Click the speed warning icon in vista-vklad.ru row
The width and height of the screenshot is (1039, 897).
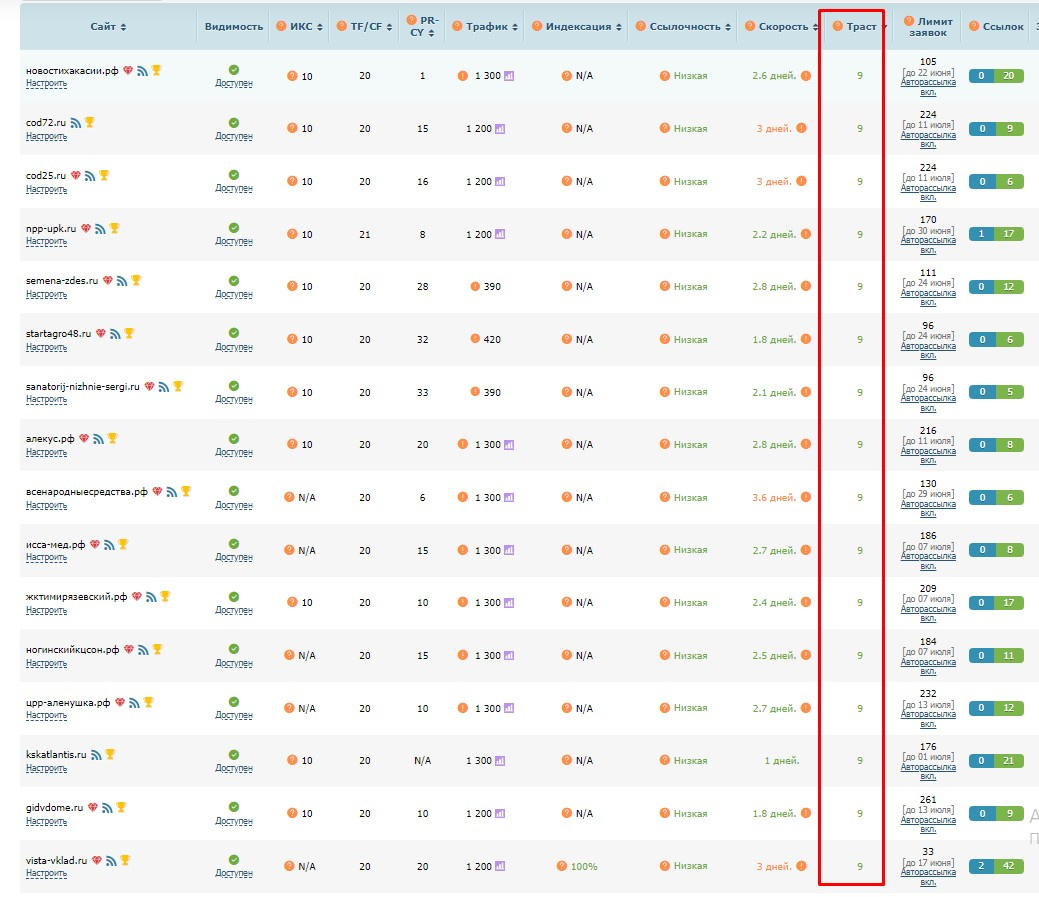(x=801, y=866)
